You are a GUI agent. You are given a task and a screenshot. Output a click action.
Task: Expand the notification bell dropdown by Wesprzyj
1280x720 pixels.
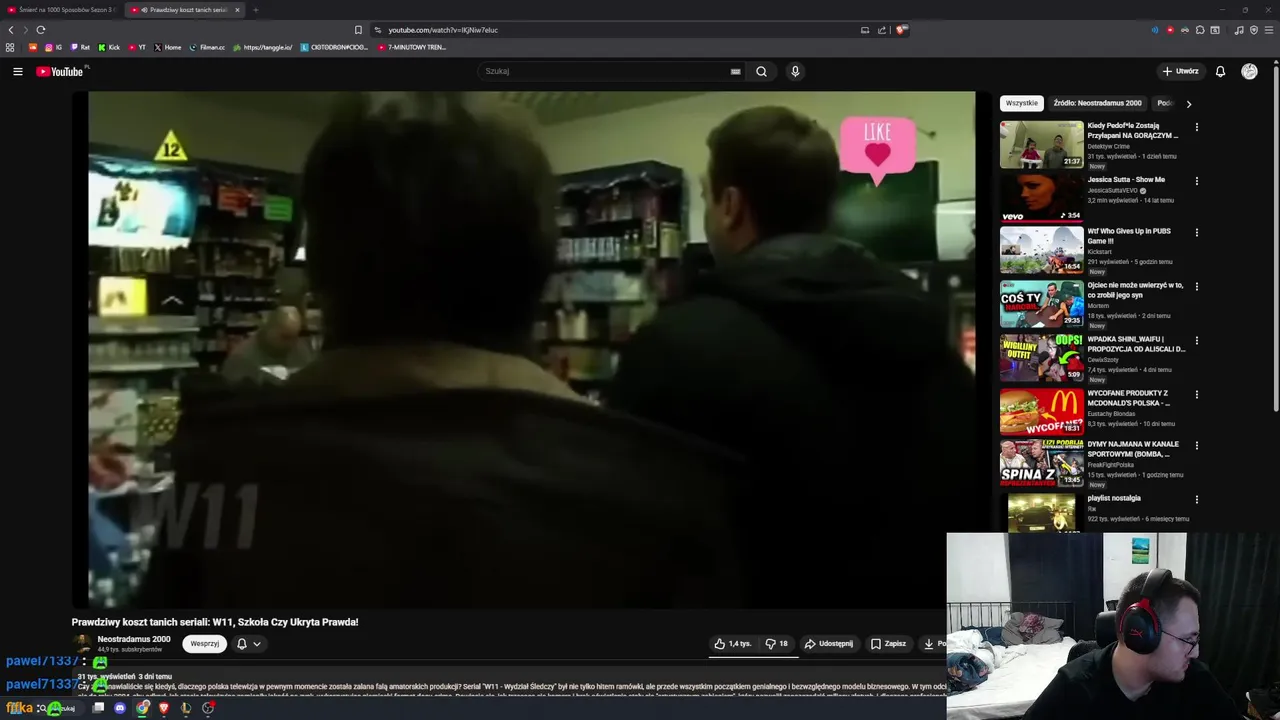[x=248, y=644]
